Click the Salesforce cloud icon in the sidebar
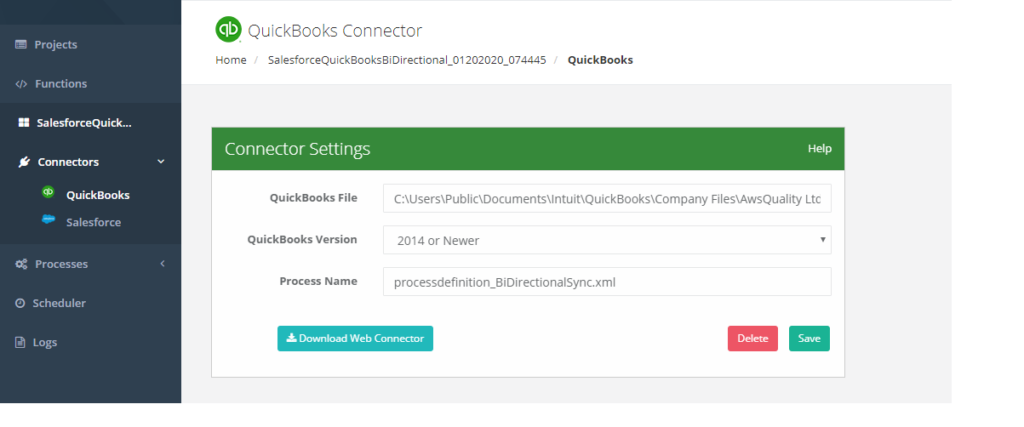Viewport: 1024px width, 427px height. (x=47, y=222)
